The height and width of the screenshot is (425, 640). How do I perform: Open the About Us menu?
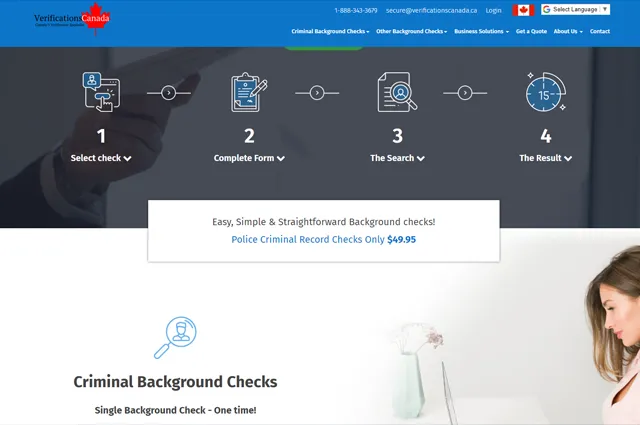568,31
